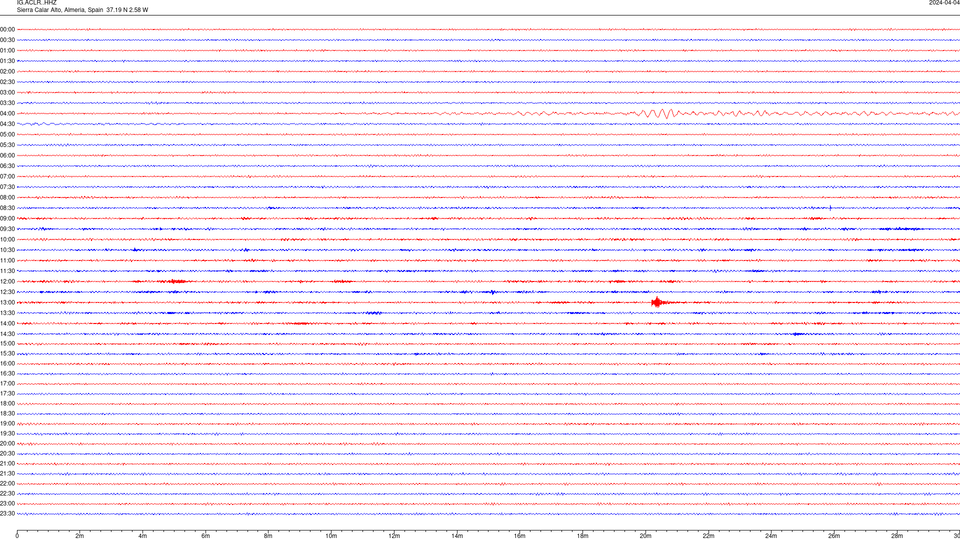Pick the 11:30 row label

7,271
